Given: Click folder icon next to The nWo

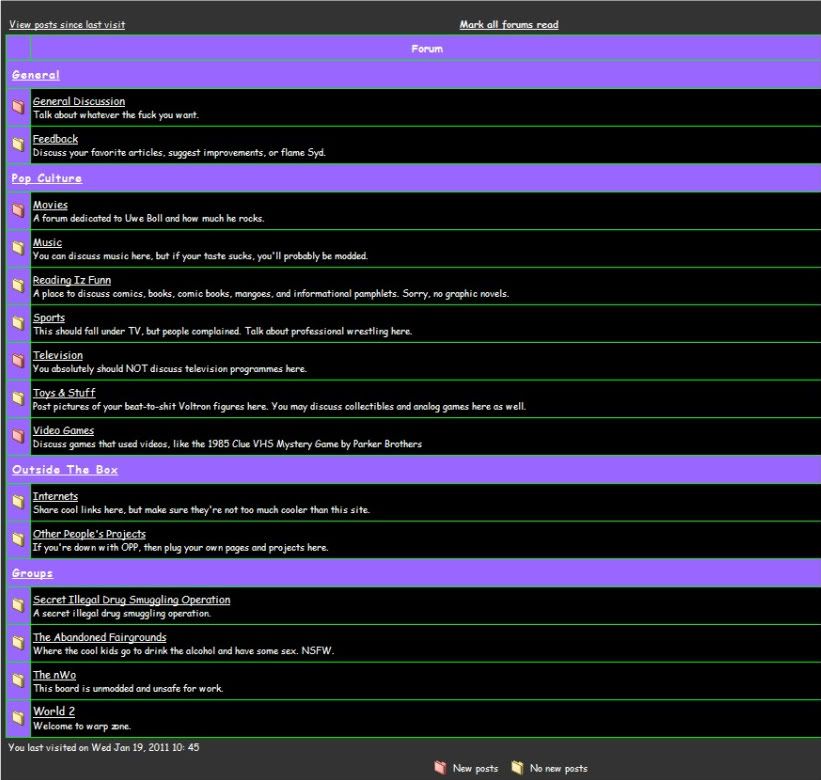Looking at the screenshot, I should coord(18,680).
